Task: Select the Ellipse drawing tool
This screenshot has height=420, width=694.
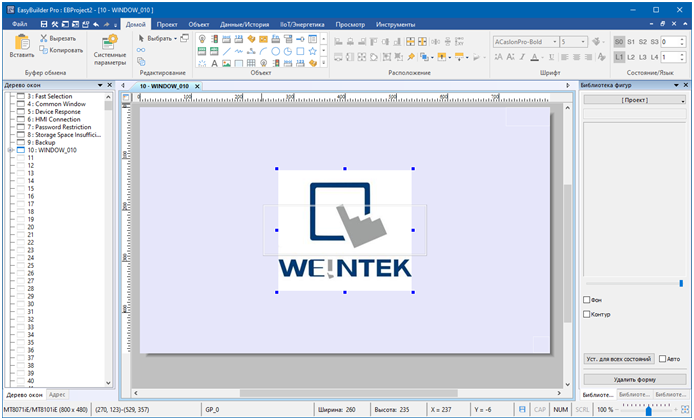Action: click(275, 51)
